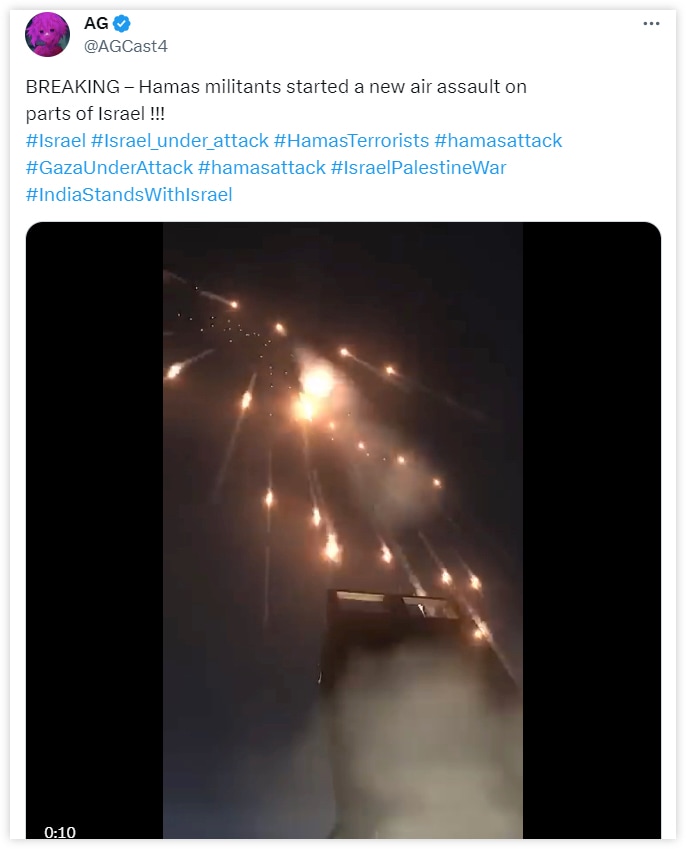This screenshot has width=686, height=849.
Task: Open the tweet's more options menu
Action: (x=651, y=24)
